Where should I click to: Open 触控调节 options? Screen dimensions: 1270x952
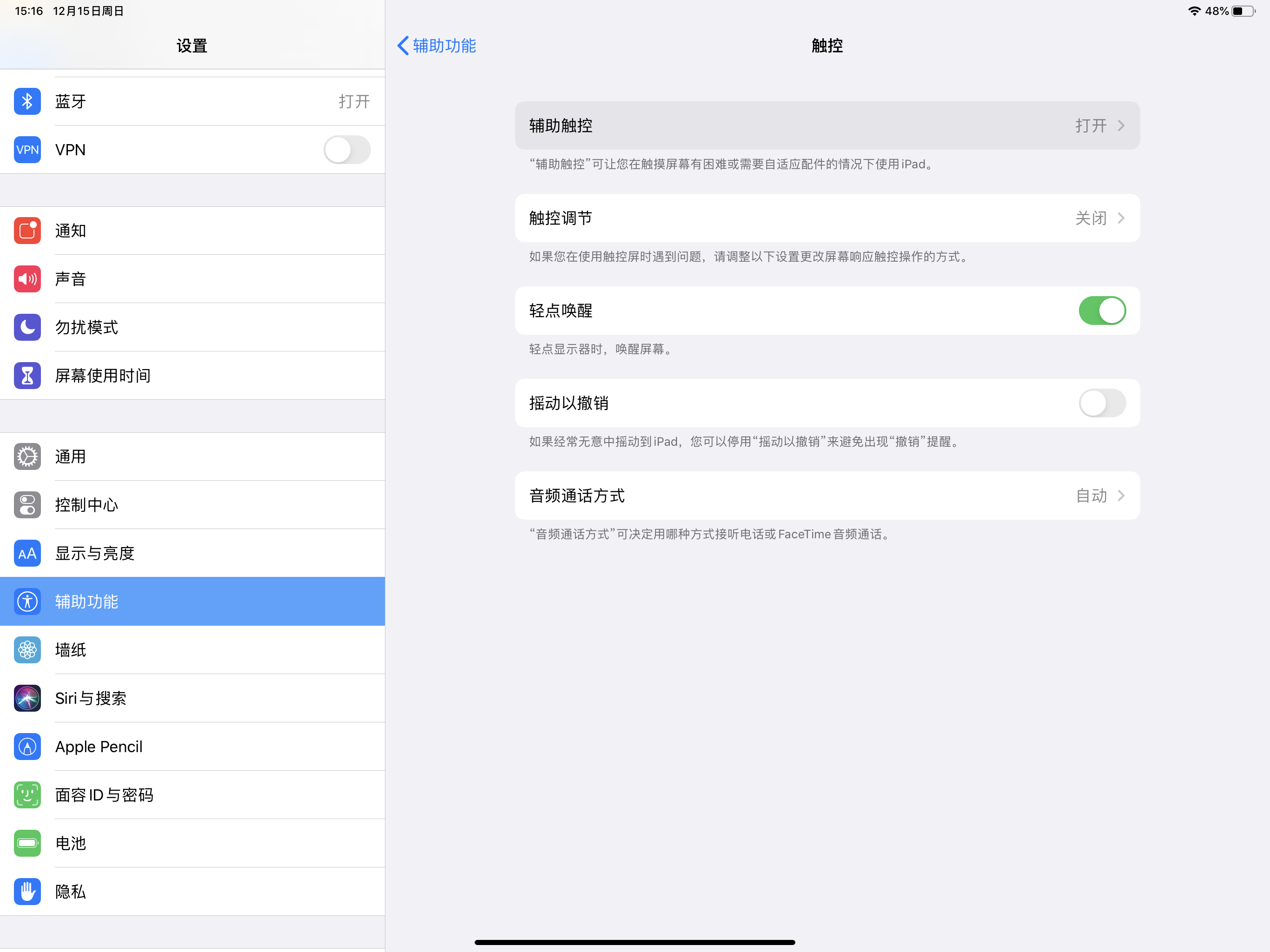[x=827, y=218]
